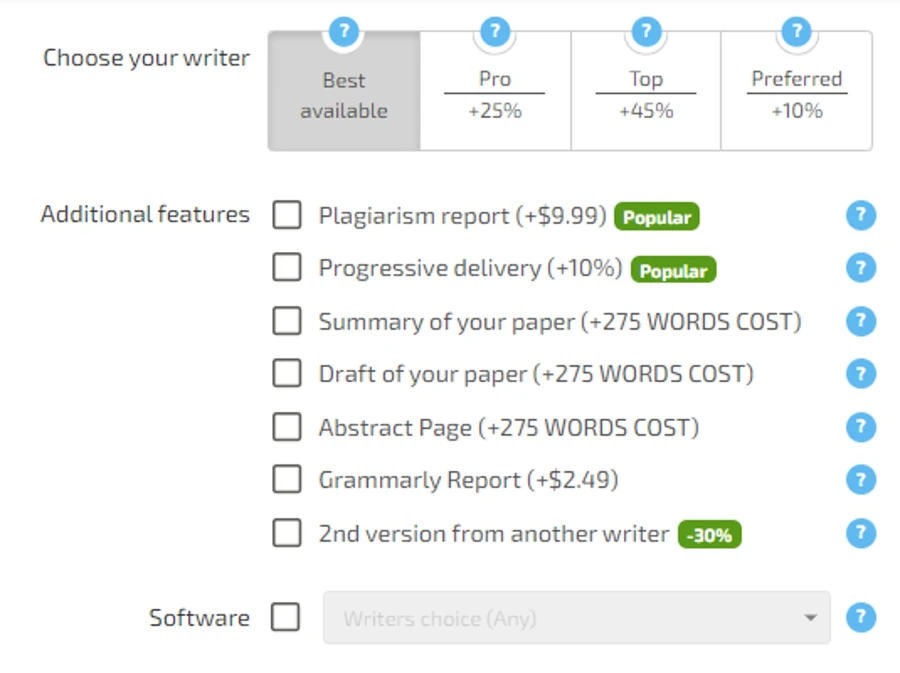900x673 pixels.
Task: Enable the Software option checkbox
Action: [x=286, y=617]
